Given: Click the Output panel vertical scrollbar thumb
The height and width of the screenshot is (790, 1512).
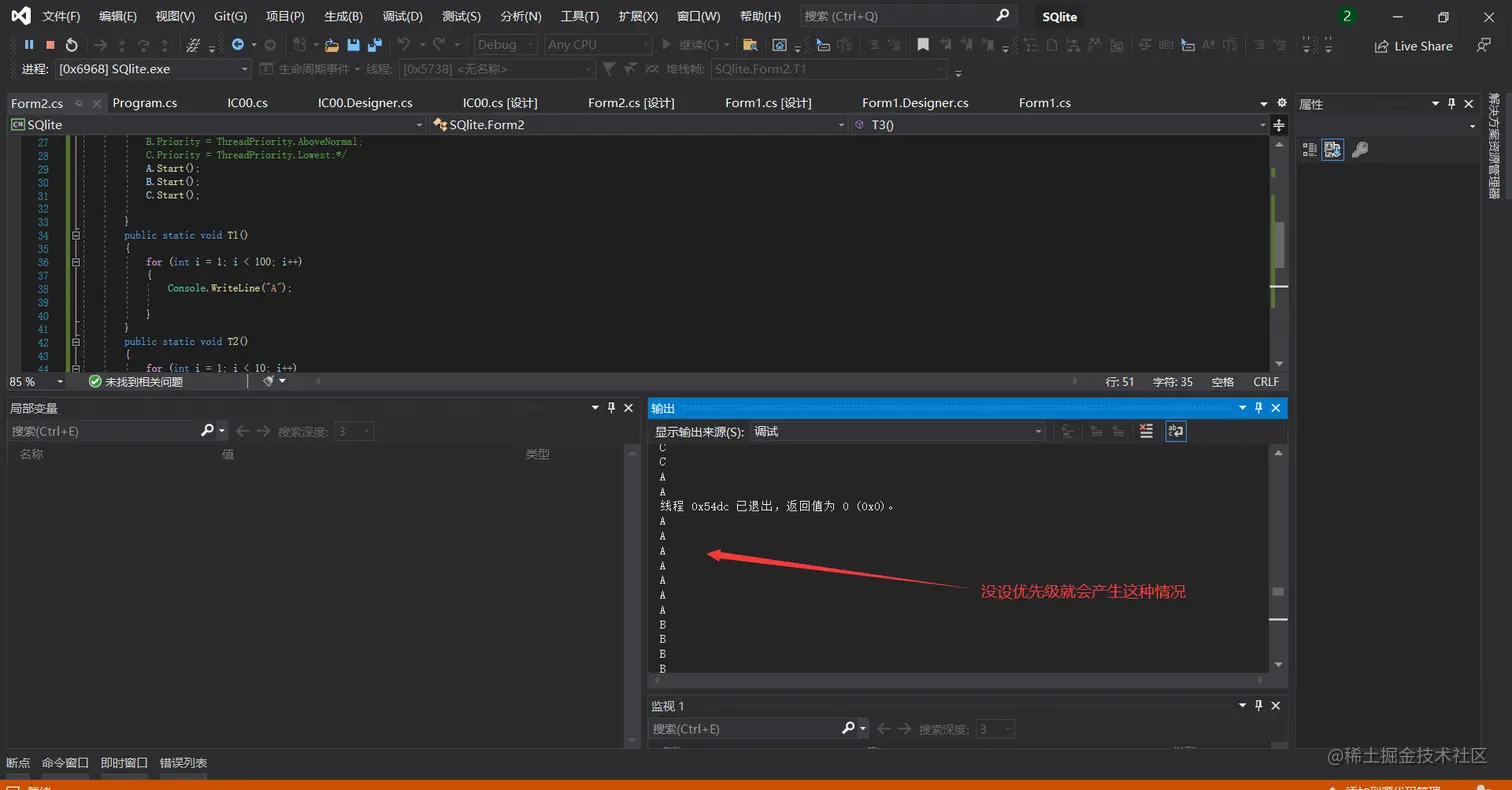Looking at the screenshot, I should [x=1278, y=592].
